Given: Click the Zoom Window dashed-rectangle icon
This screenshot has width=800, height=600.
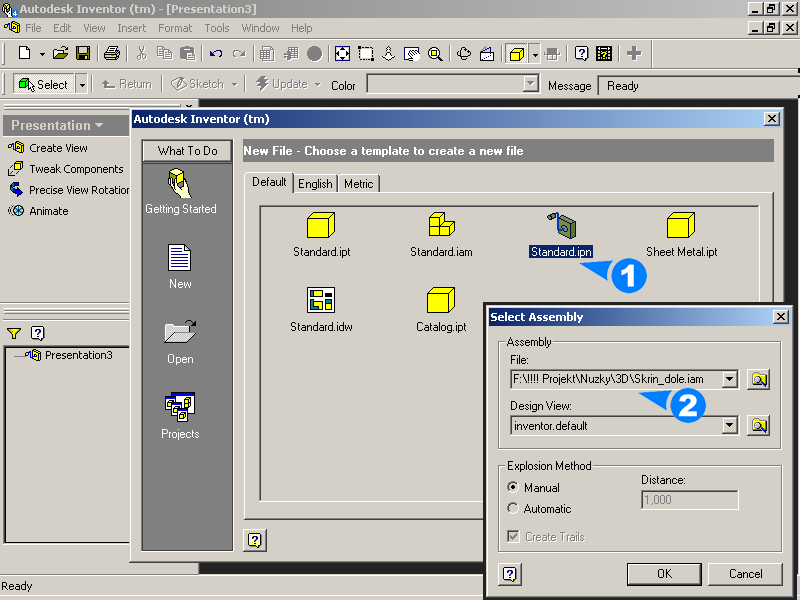Looking at the screenshot, I should [366, 53].
